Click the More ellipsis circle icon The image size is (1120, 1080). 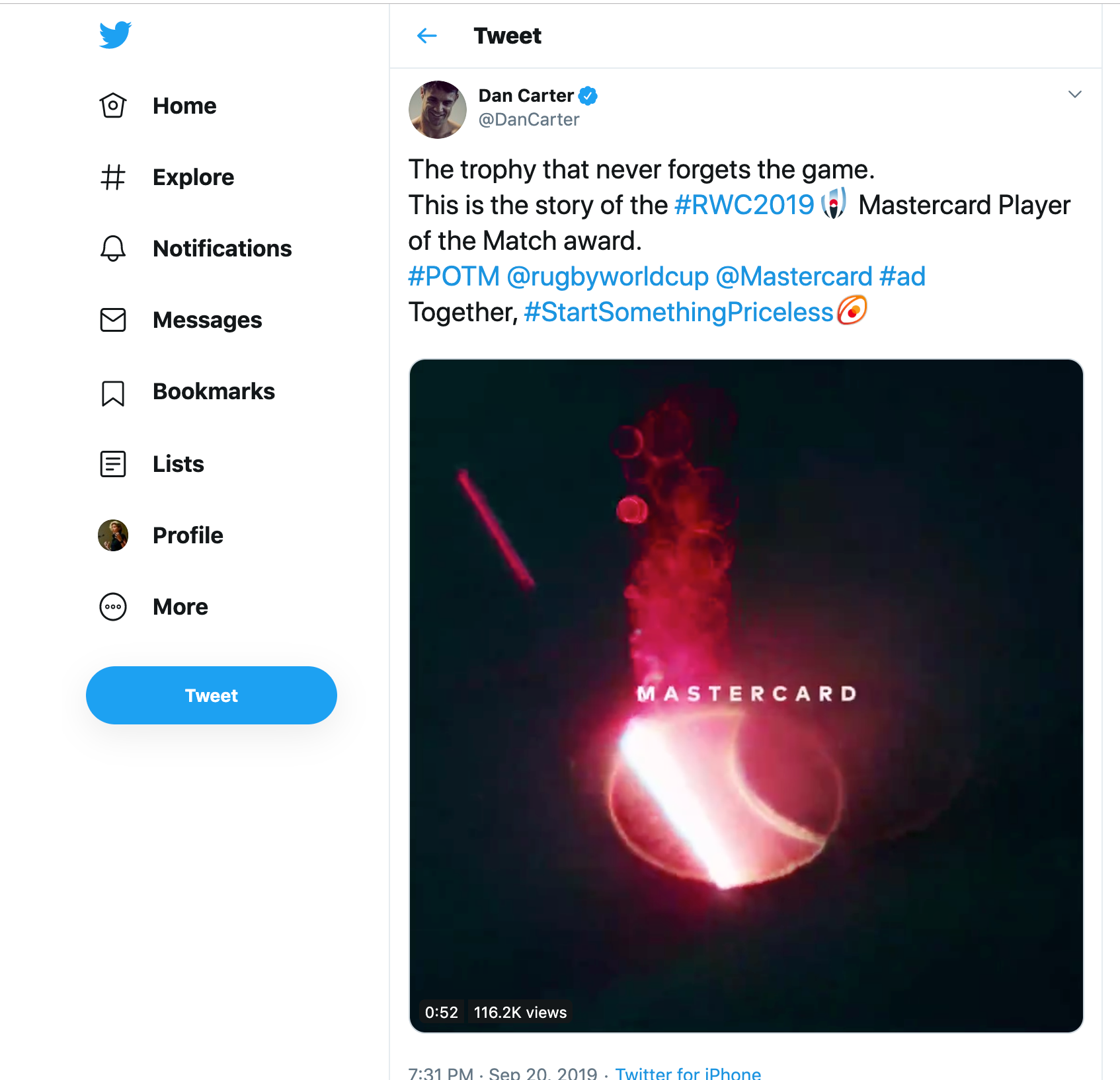point(113,607)
